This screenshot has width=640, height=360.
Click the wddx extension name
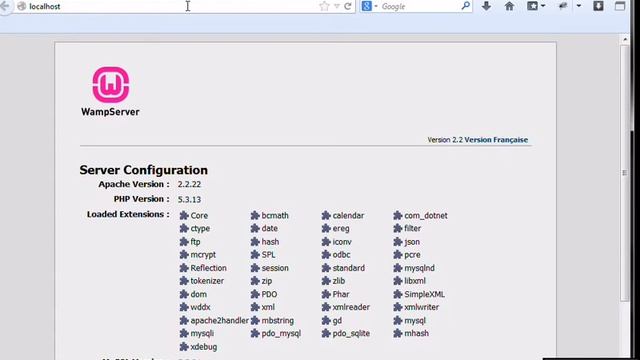coord(200,307)
